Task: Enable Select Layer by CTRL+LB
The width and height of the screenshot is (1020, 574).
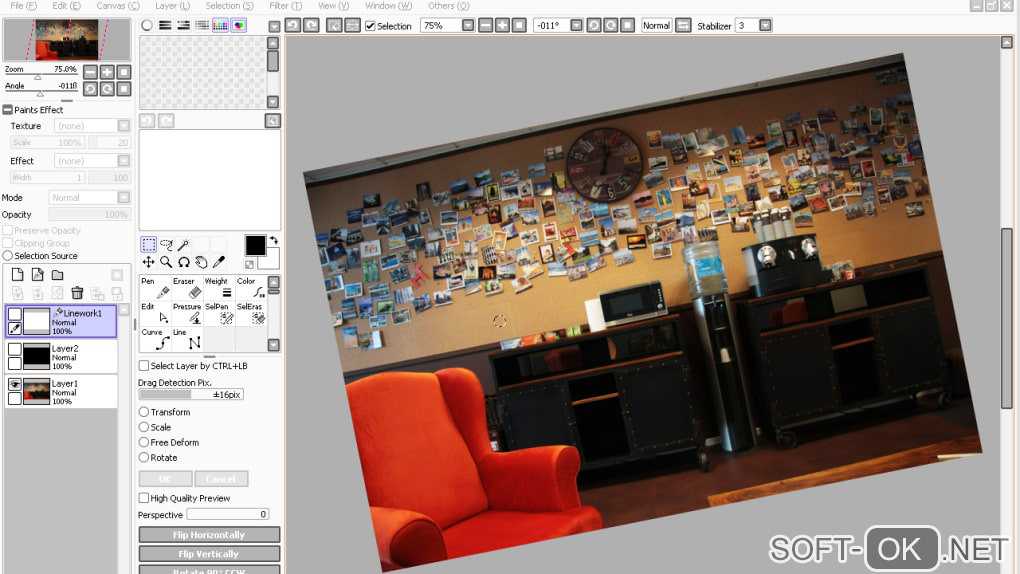Action: coord(144,366)
